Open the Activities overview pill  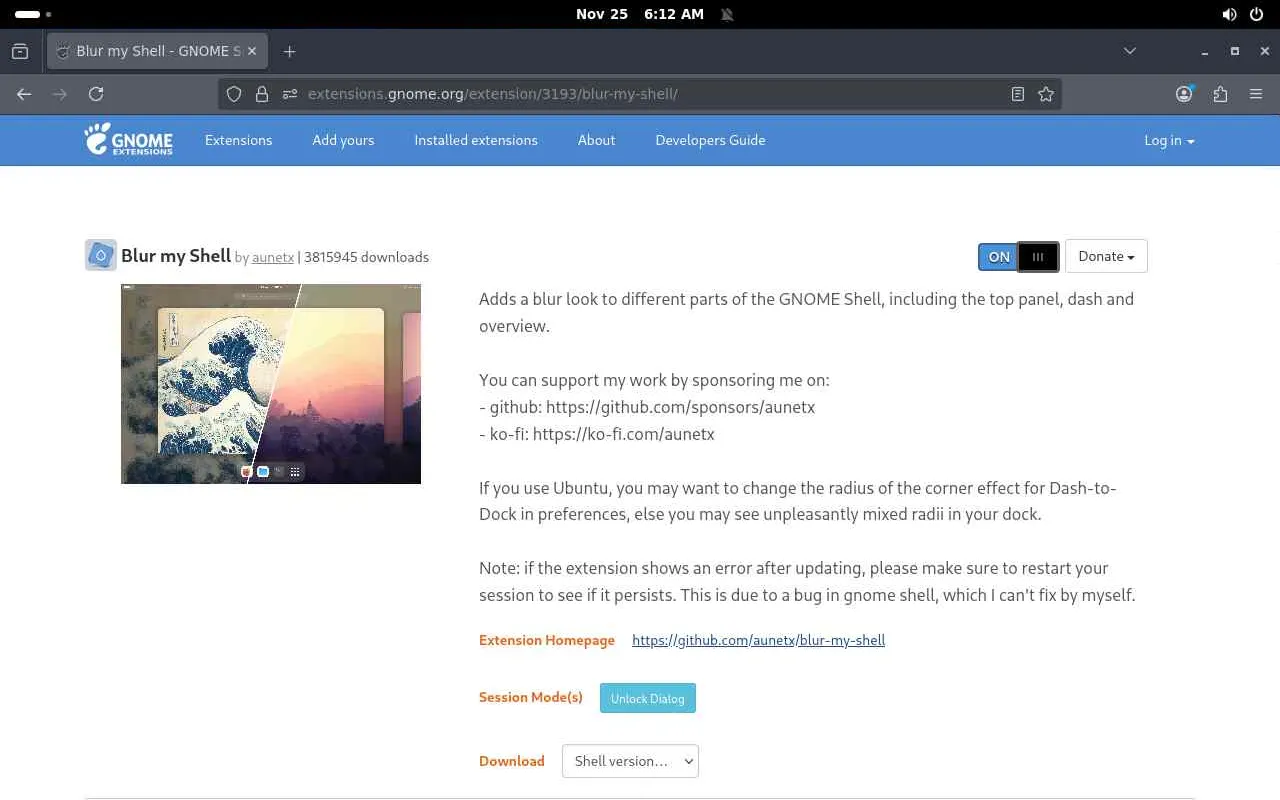[33, 14]
